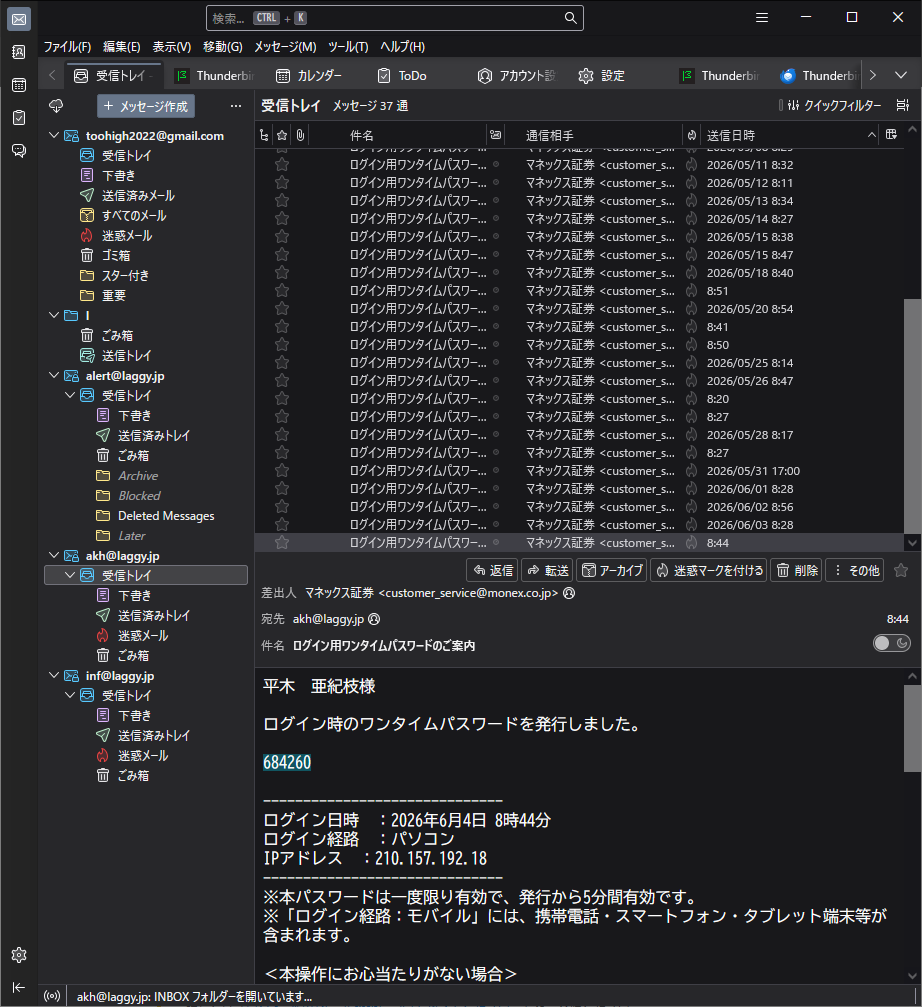This screenshot has height=1007, width=922.
Task: Open the 表示(V) menu
Action: click(x=171, y=47)
